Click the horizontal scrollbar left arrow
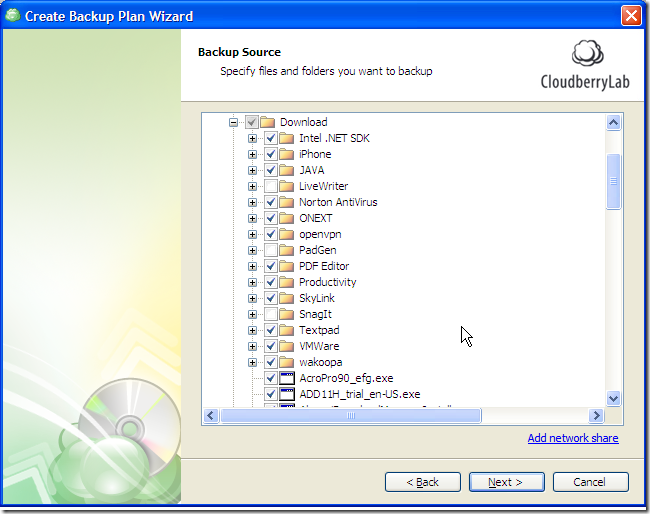 pyautogui.click(x=211, y=415)
